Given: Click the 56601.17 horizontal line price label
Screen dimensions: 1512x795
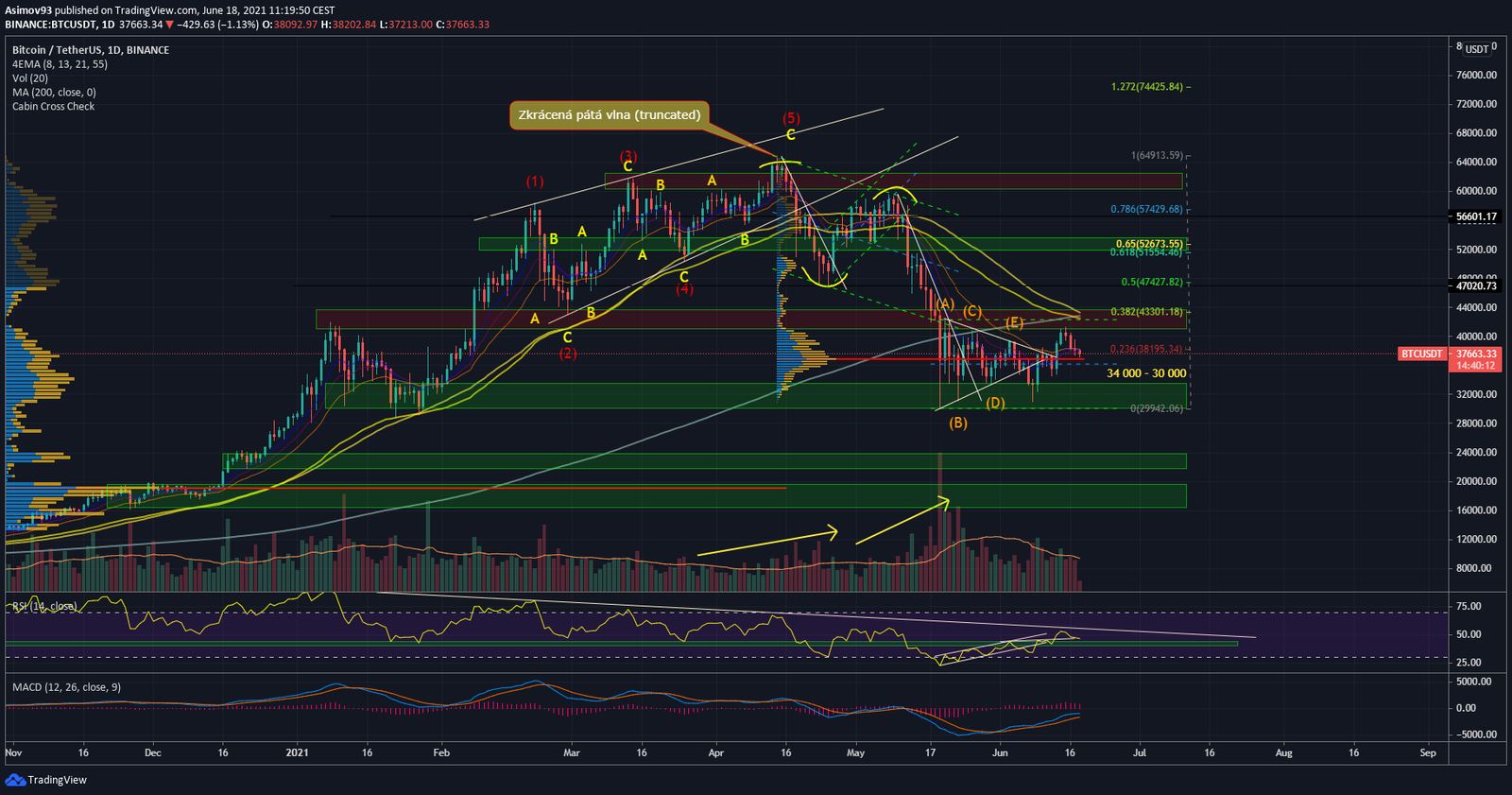Looking at the screenshot, I should tap(1476, 216).
